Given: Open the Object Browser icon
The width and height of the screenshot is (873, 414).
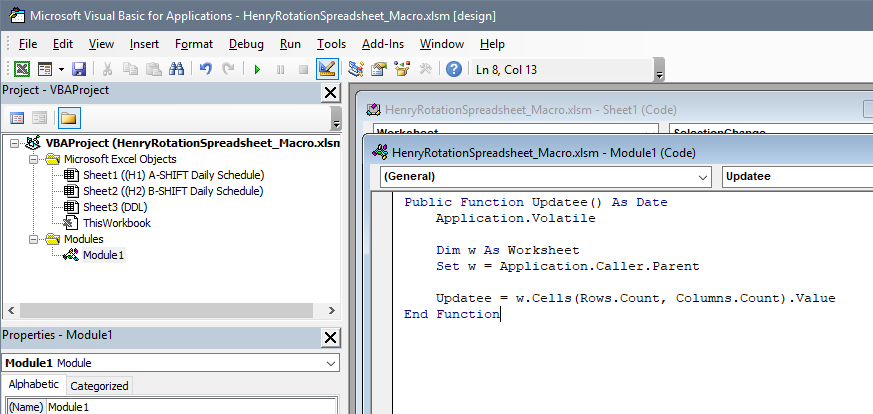Looking at the screenshot, I should coord(402,70).
